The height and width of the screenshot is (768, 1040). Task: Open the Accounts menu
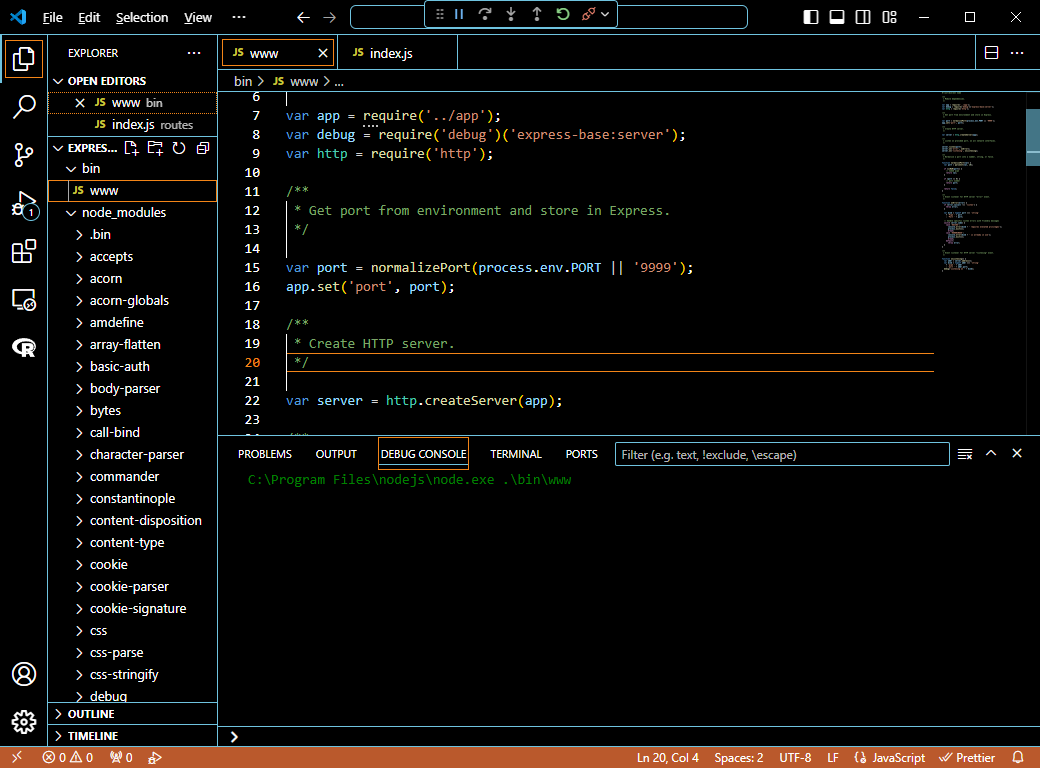click(x=24, y=674)
